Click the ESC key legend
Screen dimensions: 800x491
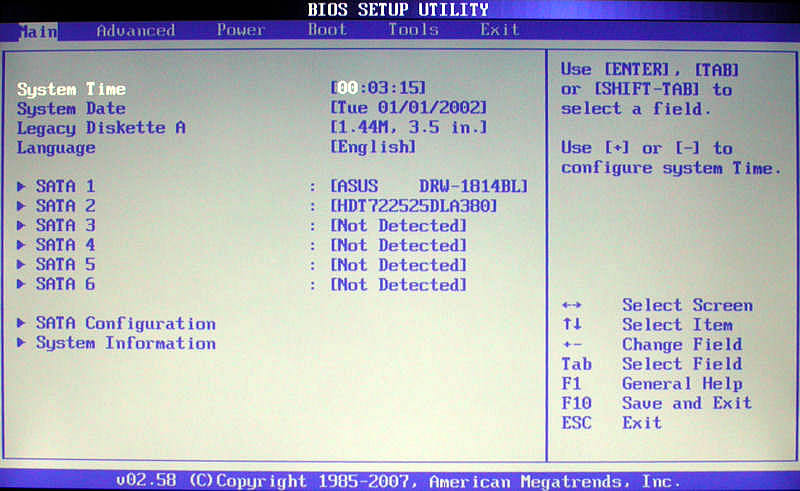coord(577,423)
